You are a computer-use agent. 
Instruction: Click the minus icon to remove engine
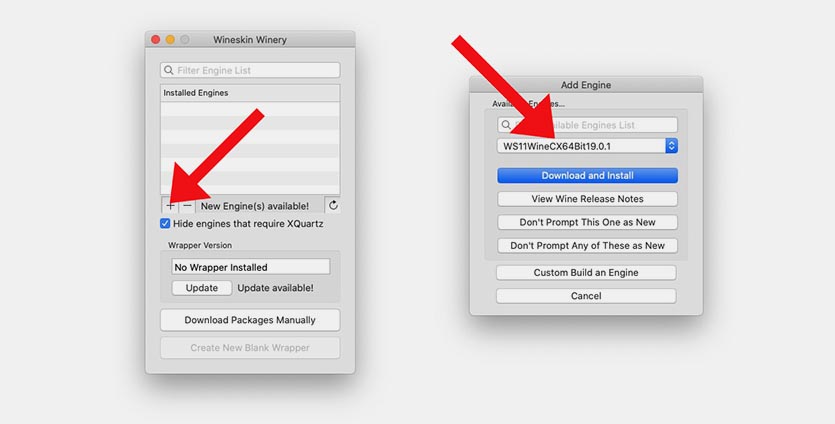[x=187, y=205]
